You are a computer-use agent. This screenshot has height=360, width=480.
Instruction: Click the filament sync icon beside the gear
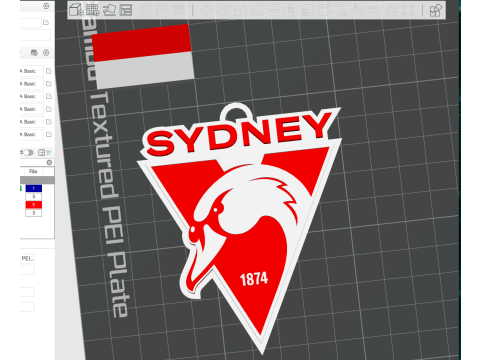[x=34, y=53]
